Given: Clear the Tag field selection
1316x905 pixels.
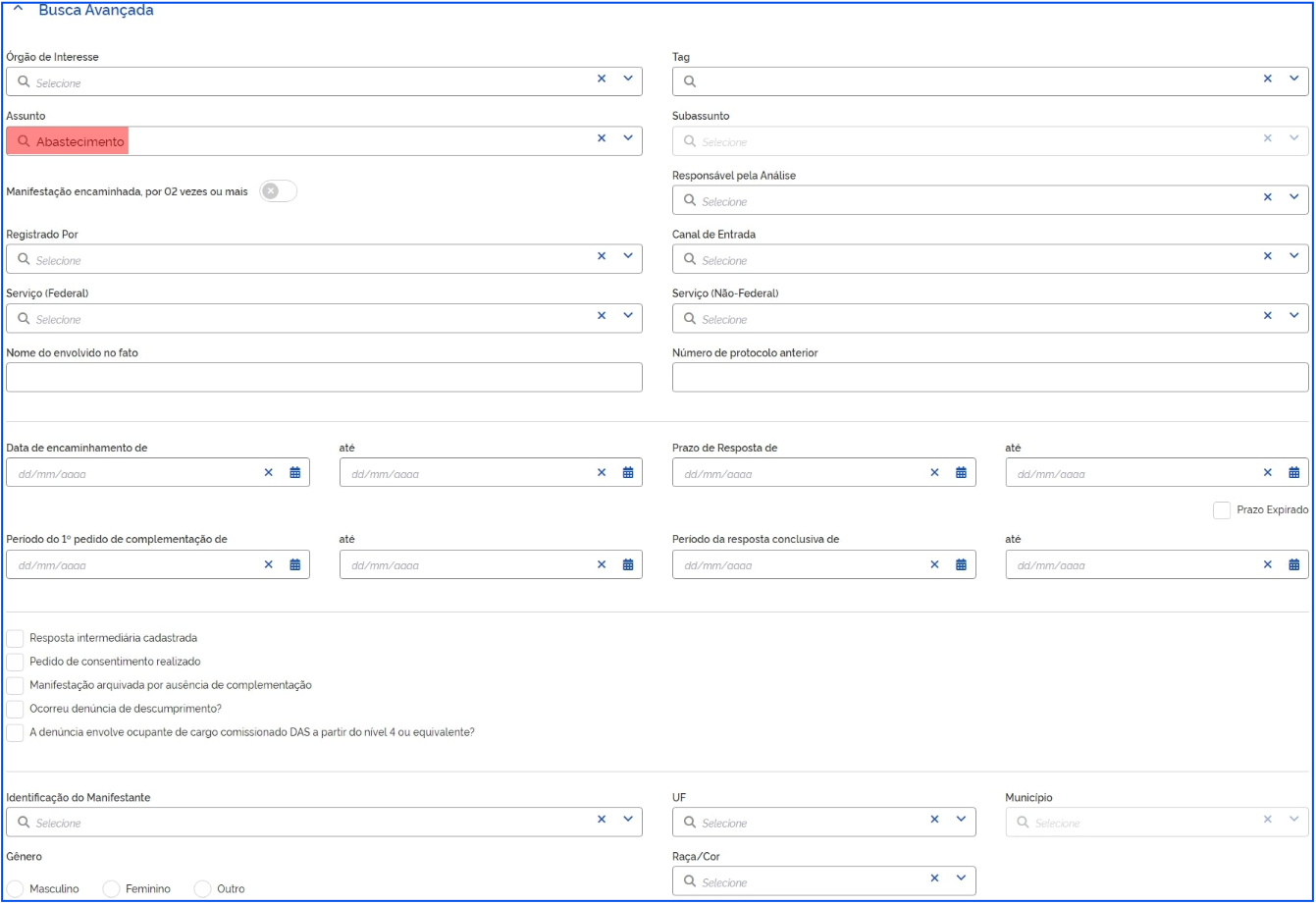Looking at the screenshot, I should point(1267,80).
